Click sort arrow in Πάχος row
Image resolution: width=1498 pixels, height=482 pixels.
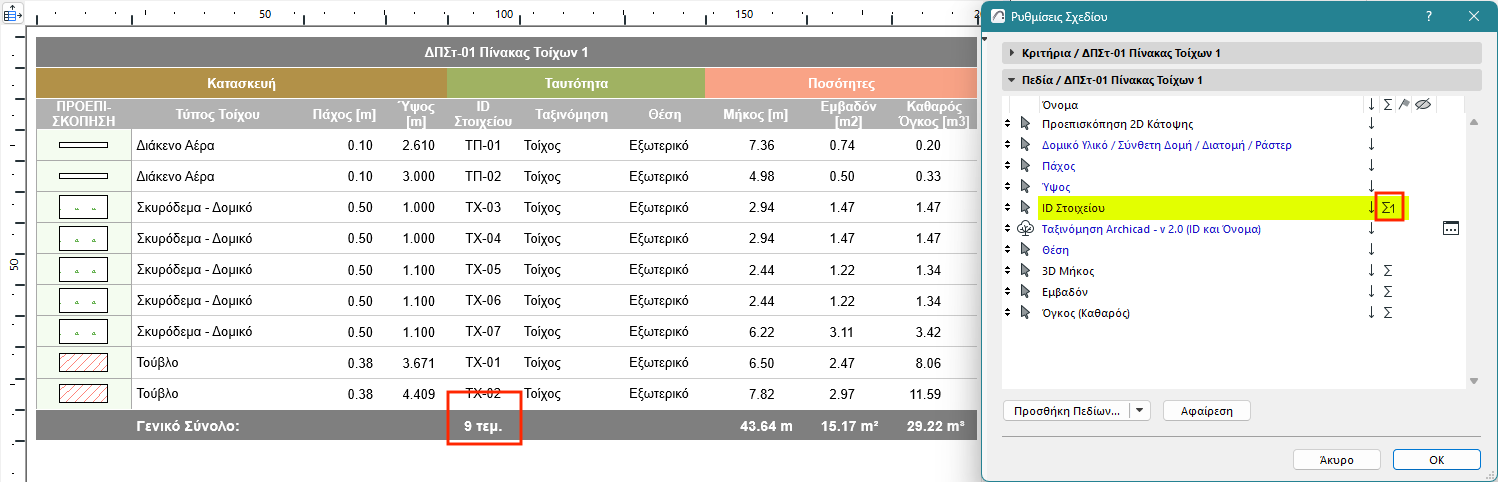pyautogui.click(x=1371, y=166)
